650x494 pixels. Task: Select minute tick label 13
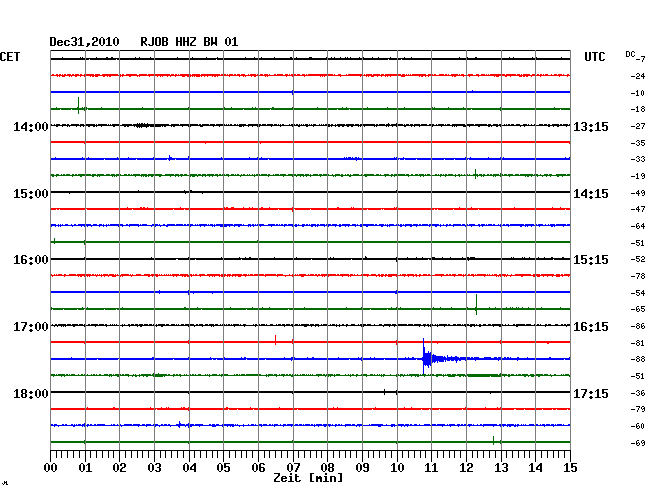(501, 467)
